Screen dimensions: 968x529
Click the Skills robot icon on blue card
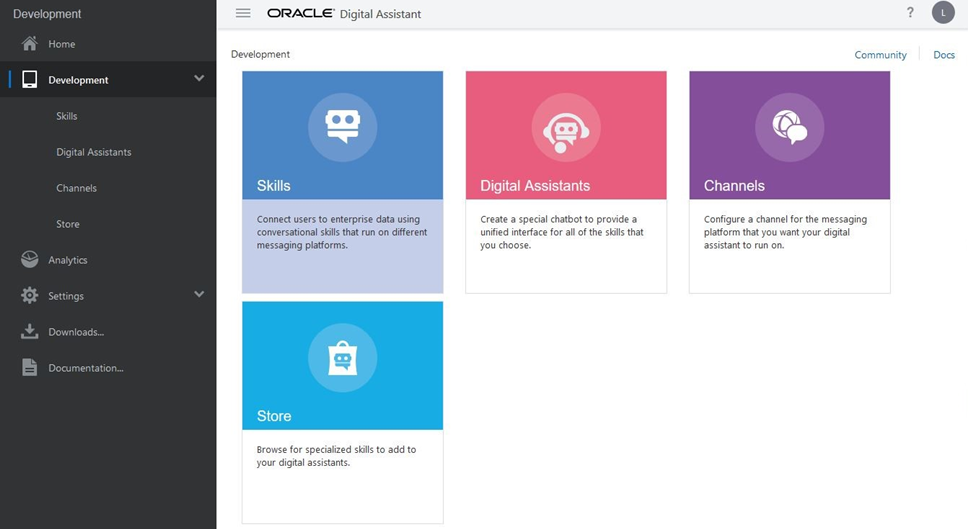(x=343, y=127)
